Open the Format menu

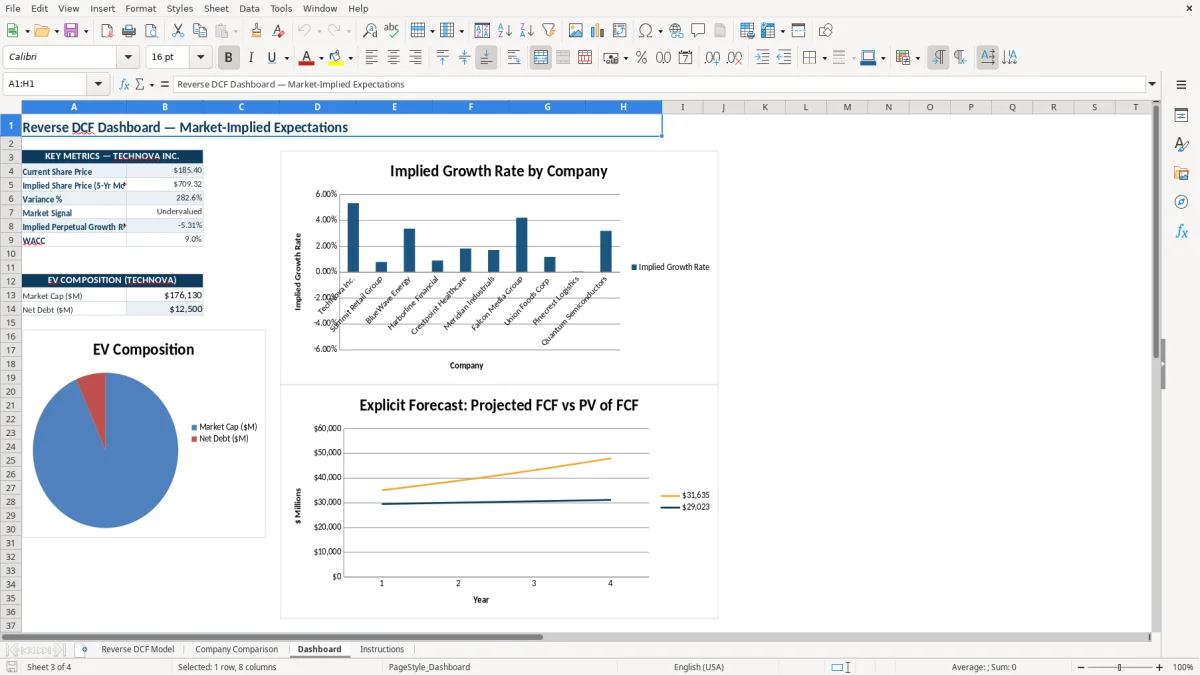coord(141,8)
